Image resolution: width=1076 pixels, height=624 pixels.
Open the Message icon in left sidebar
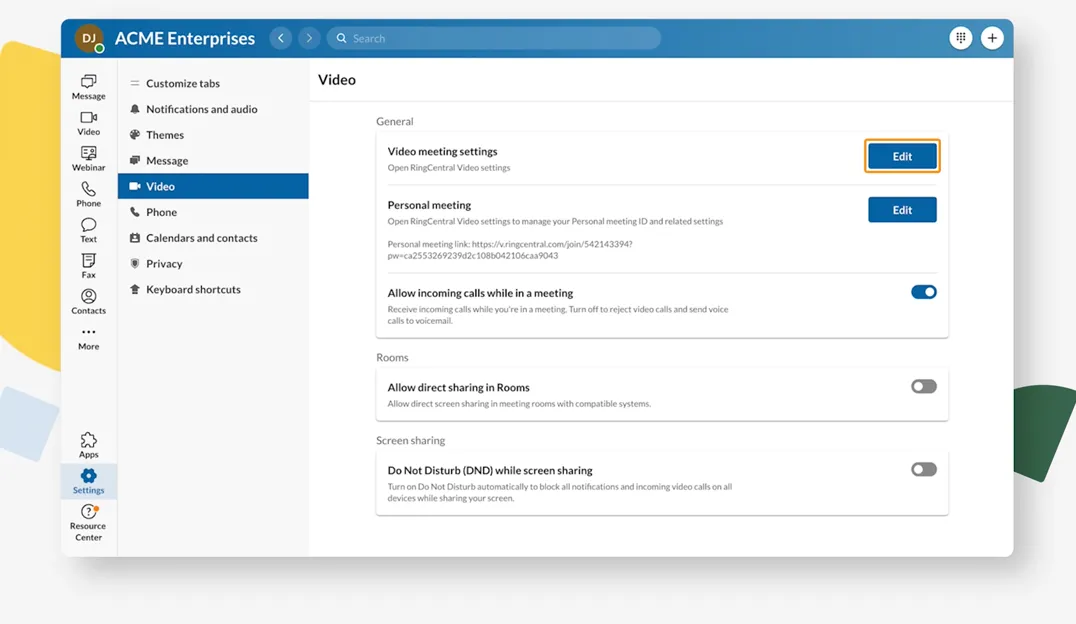88,86
